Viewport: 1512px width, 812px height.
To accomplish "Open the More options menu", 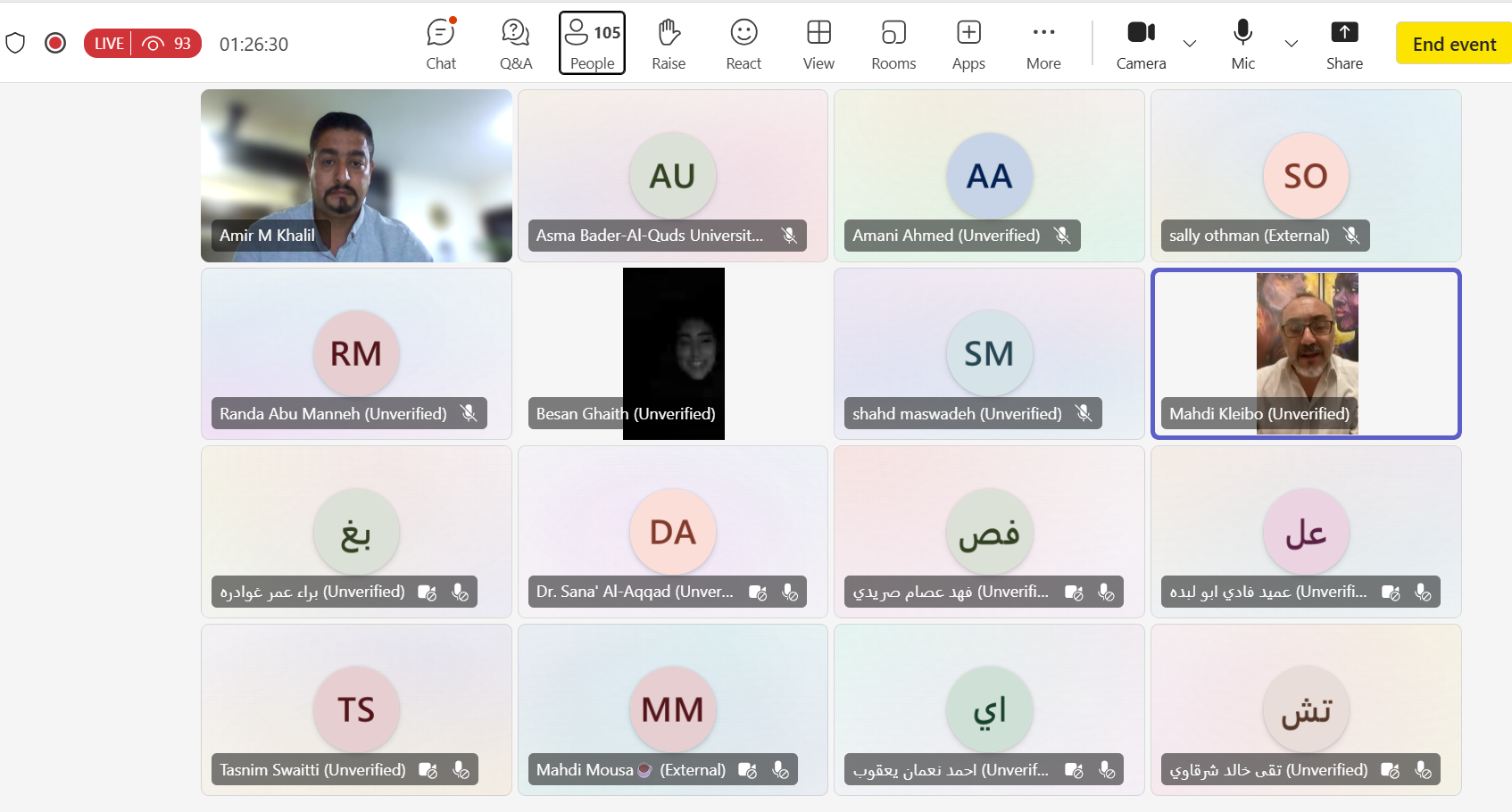I will pyautogui.click(x=1043, y=44).
